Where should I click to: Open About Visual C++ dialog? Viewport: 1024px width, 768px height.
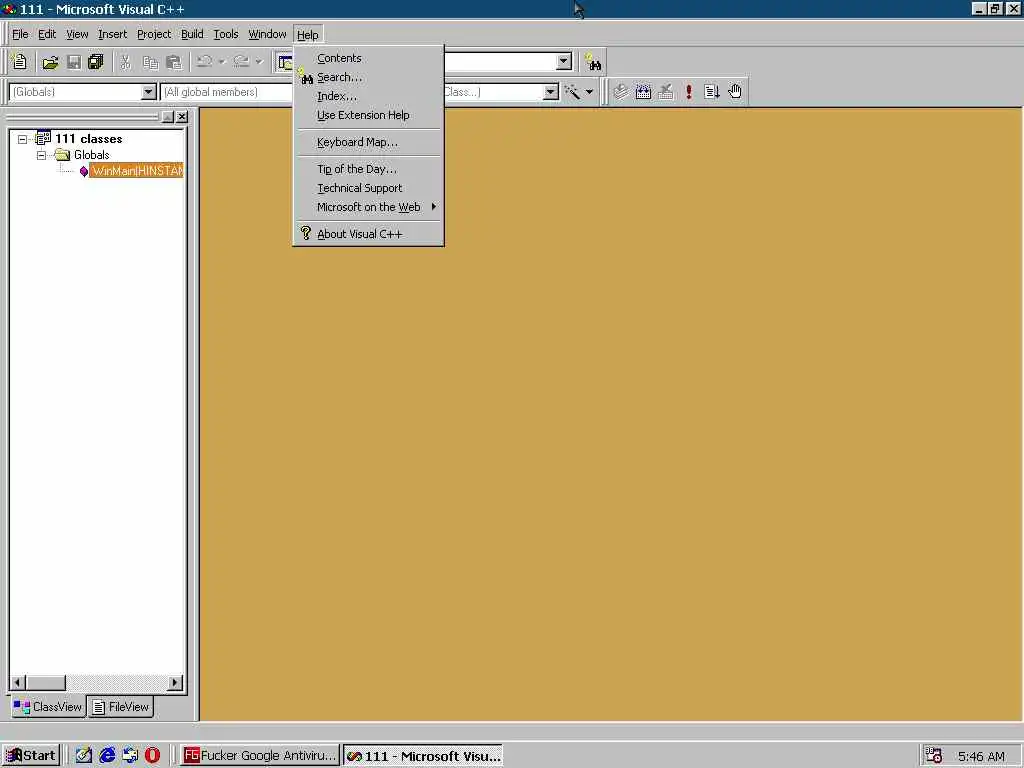click(x=368, y=234)
